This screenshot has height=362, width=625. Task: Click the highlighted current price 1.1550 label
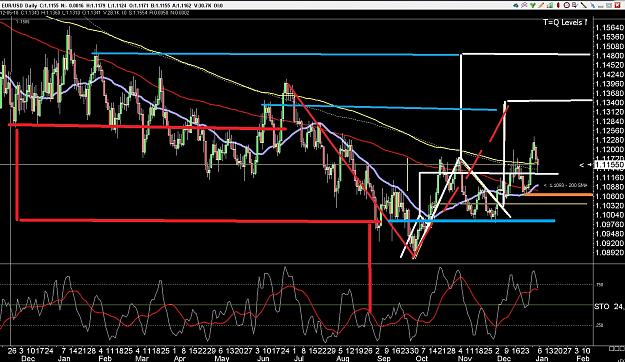609,164
